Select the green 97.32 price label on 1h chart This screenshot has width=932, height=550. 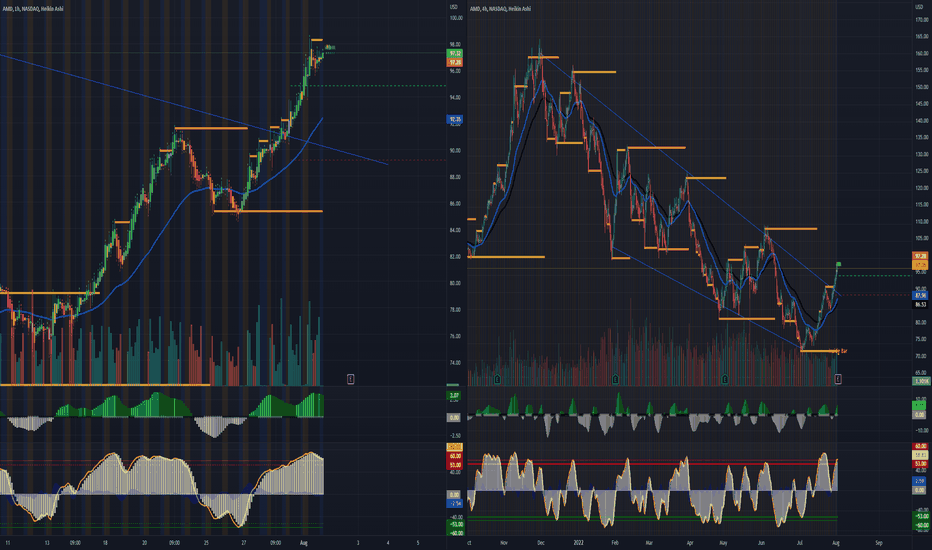pyautogui.click(x=455, y=54)
